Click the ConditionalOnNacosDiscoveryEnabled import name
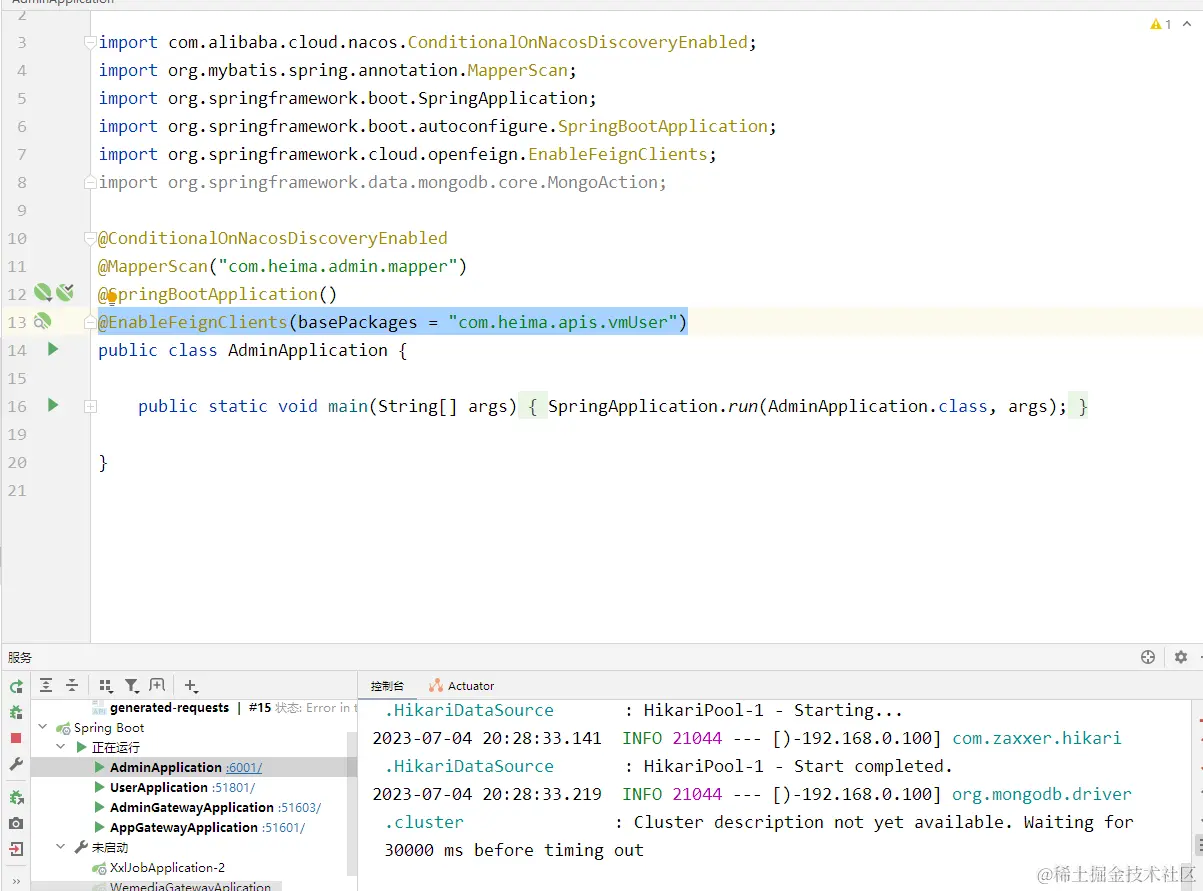Screen dimensions: 1203x891 point(577,42)
